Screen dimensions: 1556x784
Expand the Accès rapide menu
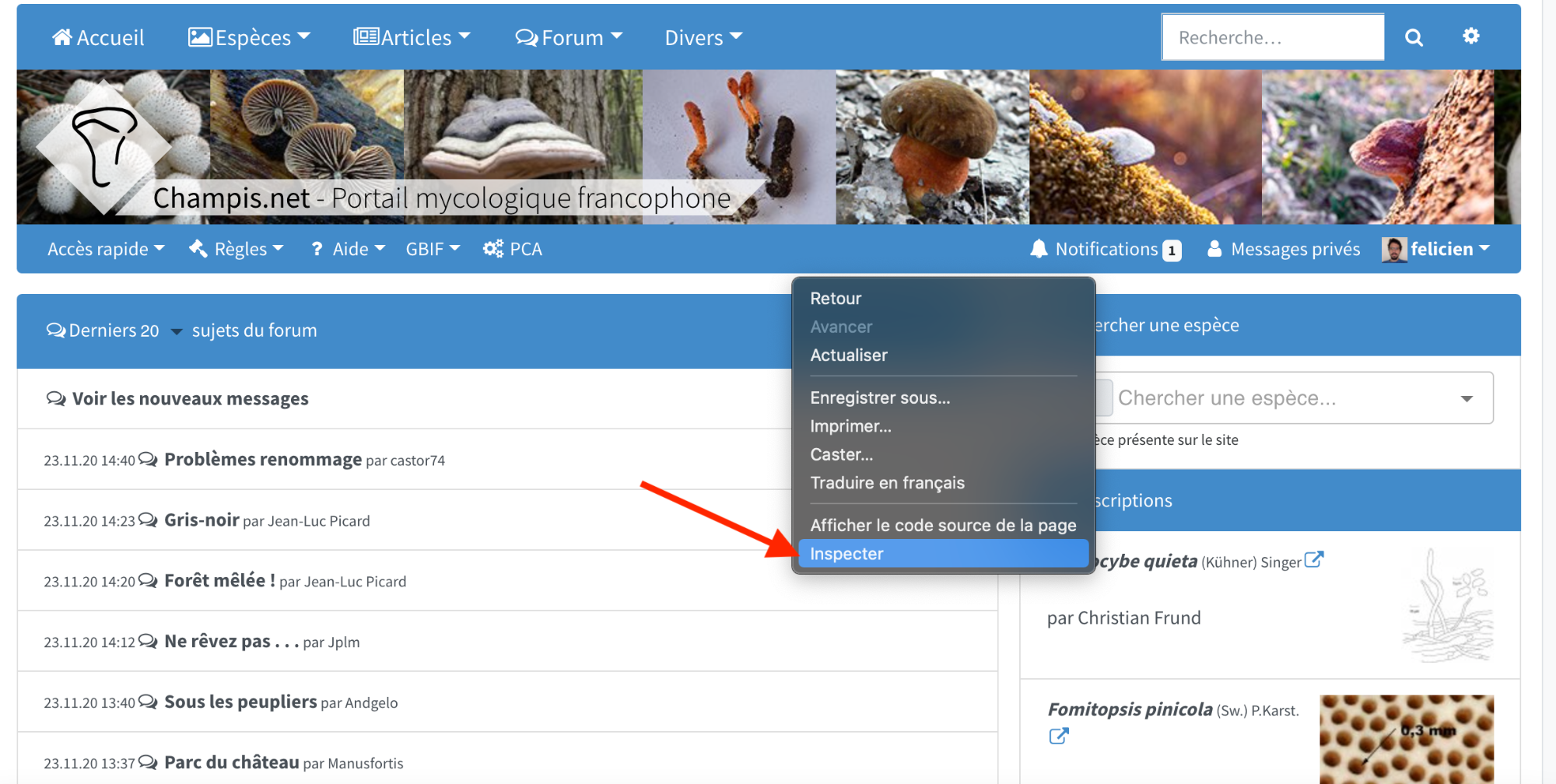click(x=106, y=249)
